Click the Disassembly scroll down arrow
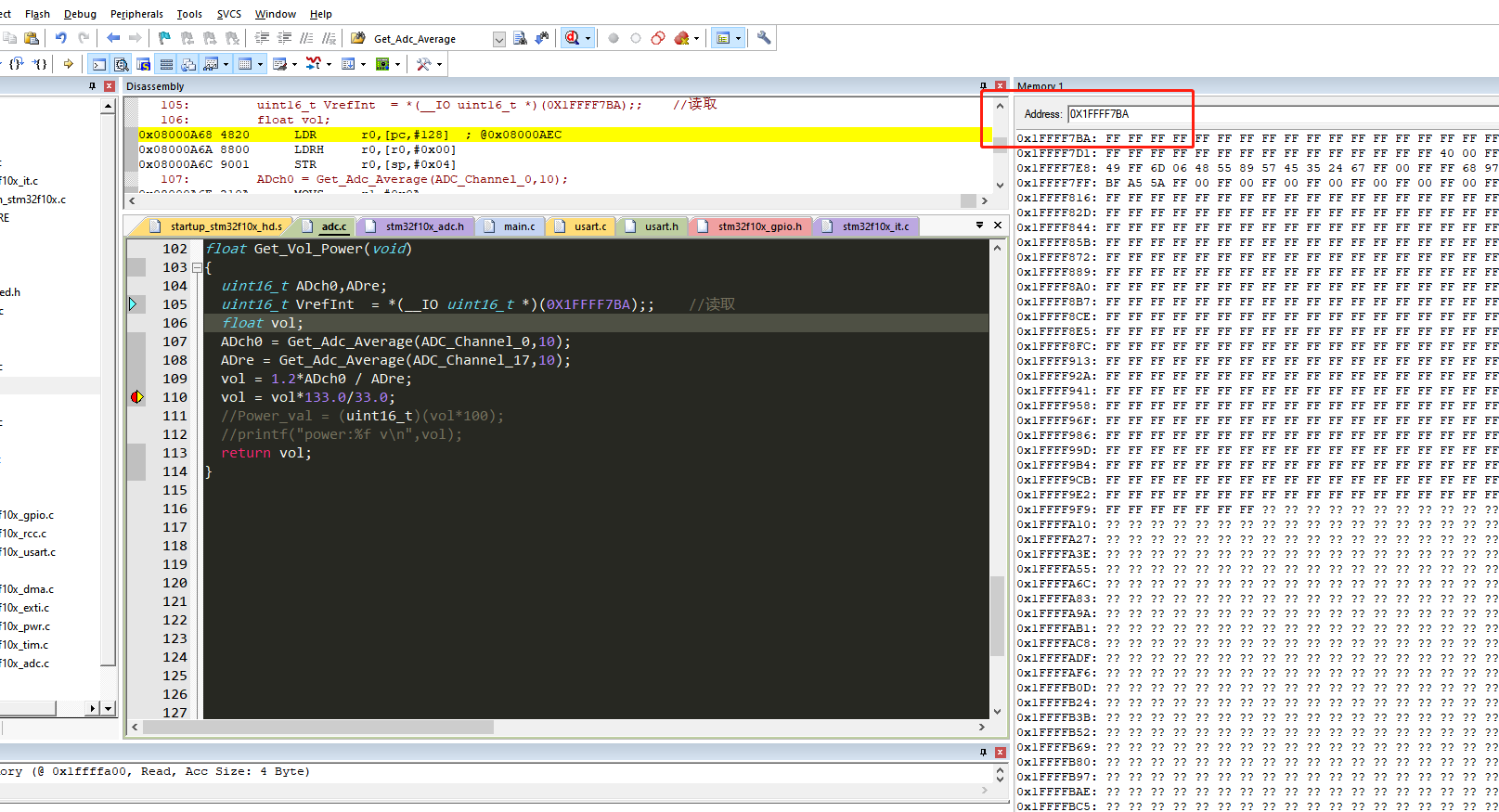 click(1000, 184)
